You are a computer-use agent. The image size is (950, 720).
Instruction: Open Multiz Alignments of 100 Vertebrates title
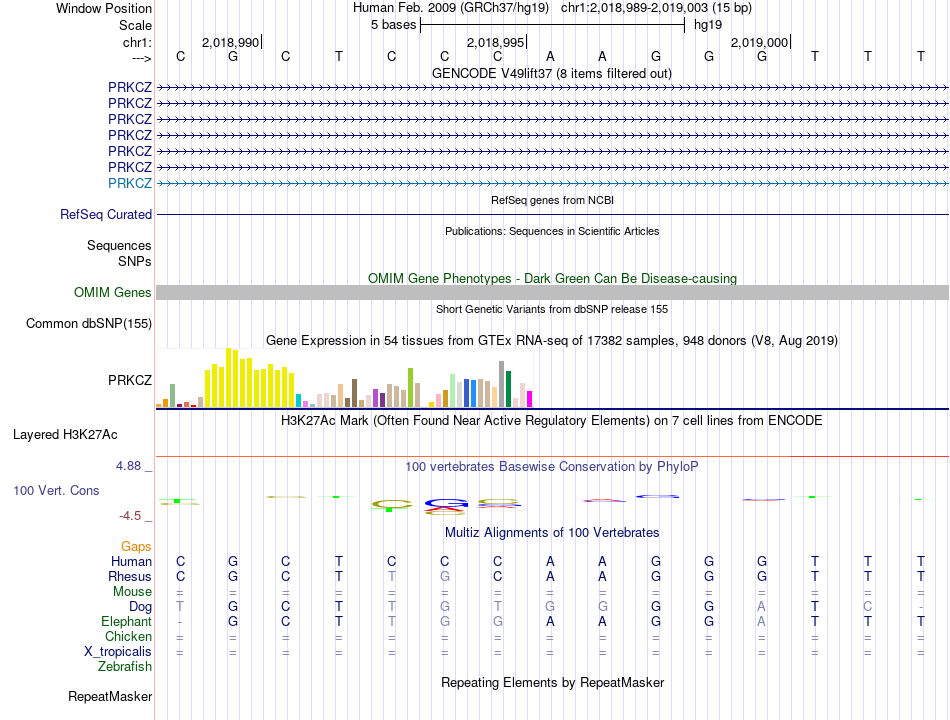(552, 533)
